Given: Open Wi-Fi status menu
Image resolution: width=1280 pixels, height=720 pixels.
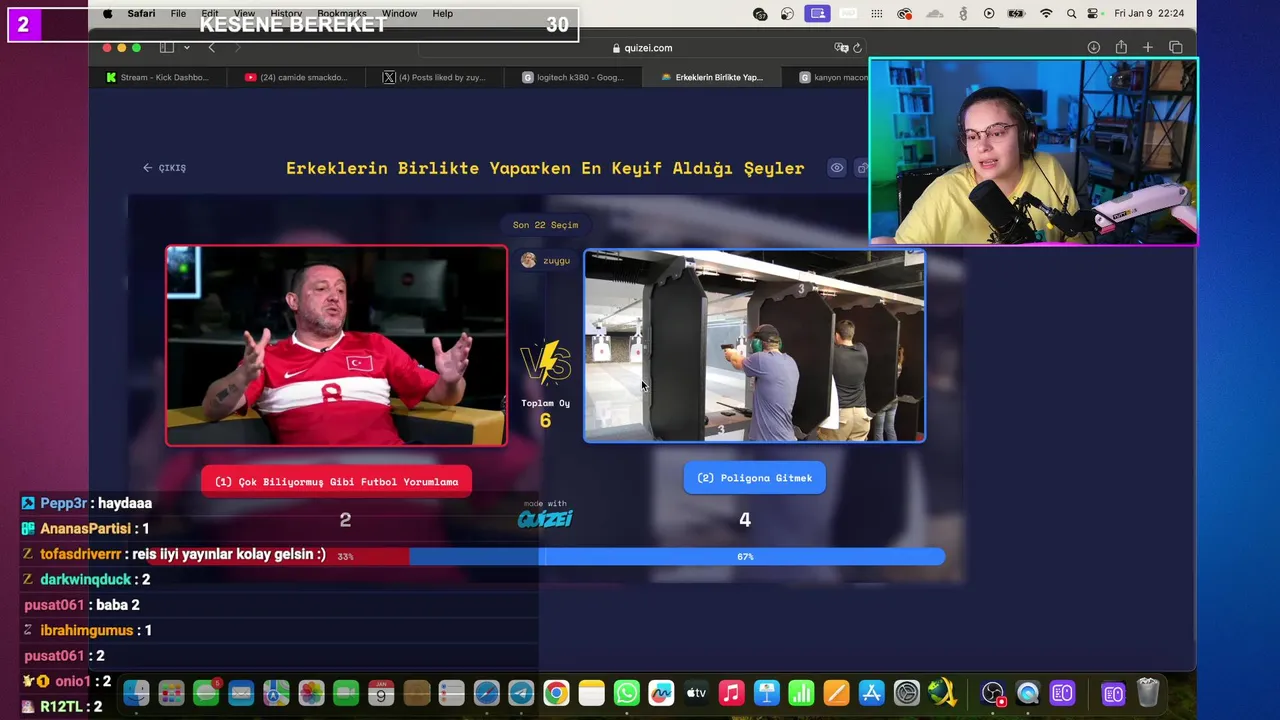Looking at the screenshot, I should 1046,14.
